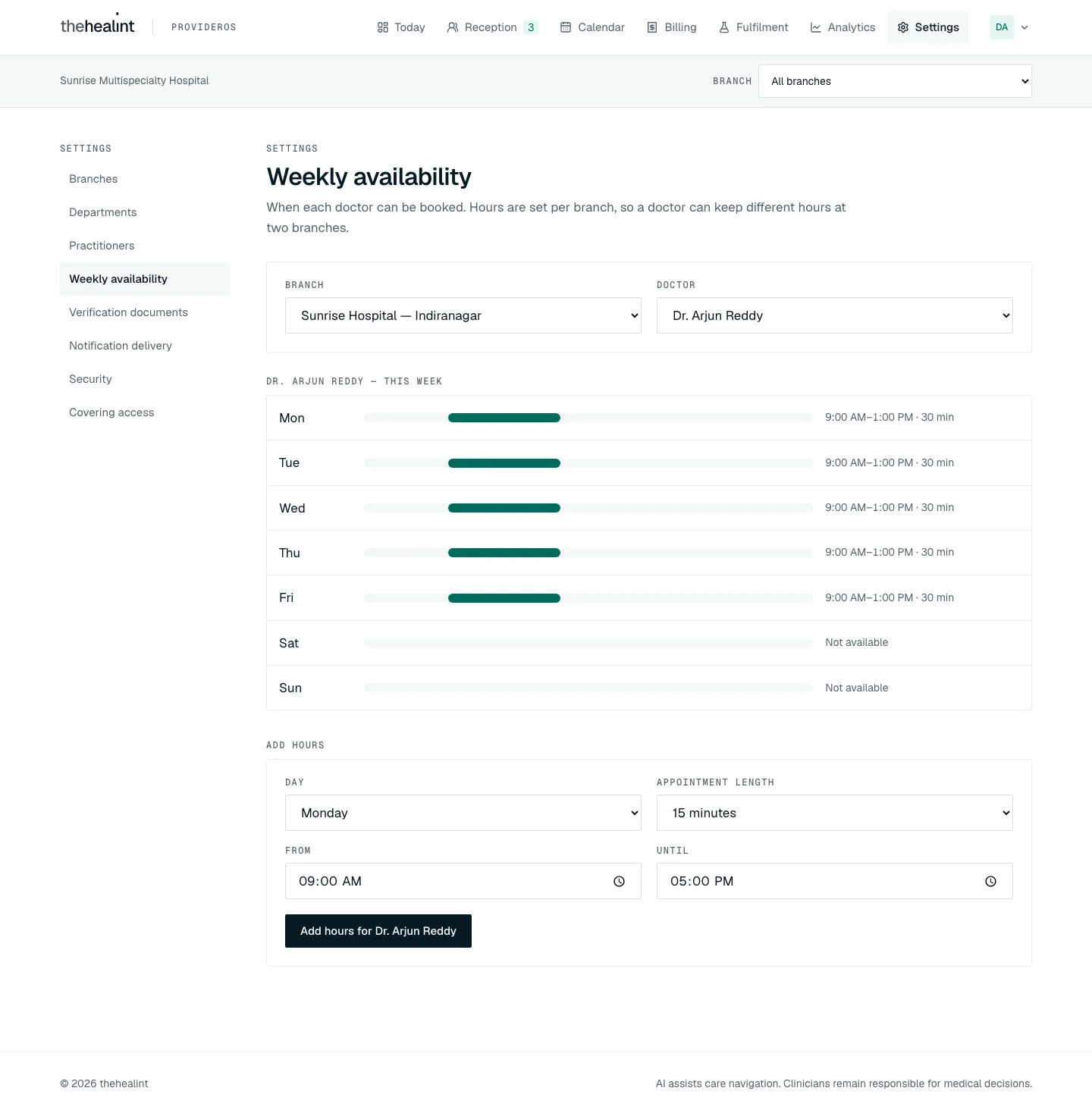
Task: Open Security settings page
Action: (x=145, y=379)
